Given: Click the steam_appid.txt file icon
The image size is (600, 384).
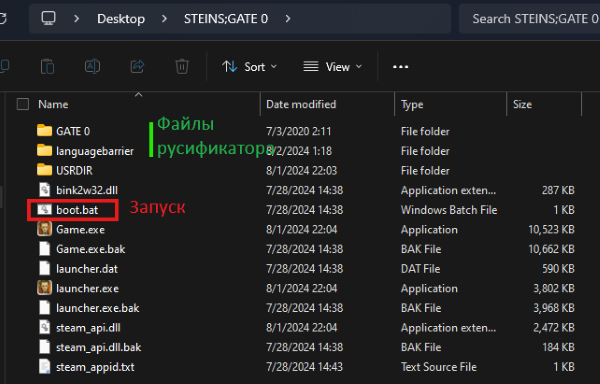Looking at the screenshot, I should (44, 367).
